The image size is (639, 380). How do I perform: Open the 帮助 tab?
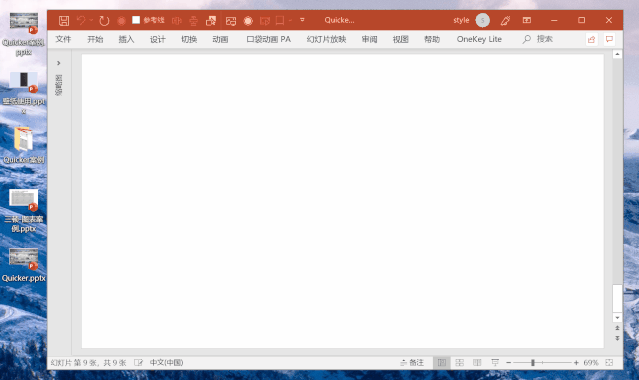tap(432, 39)
